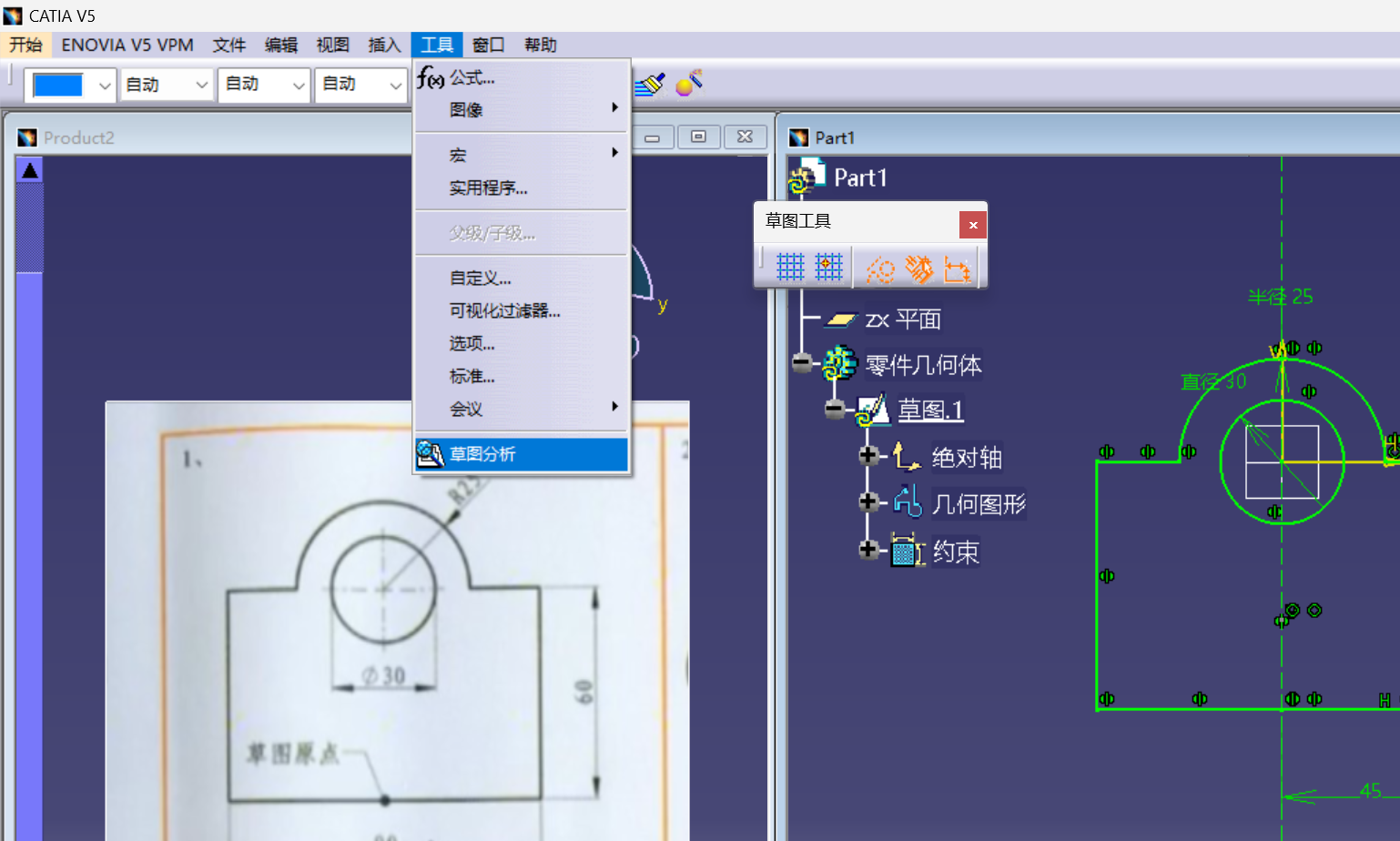Click the reference drawing image in Product2
Image resolution: width=1400 pixels, height=841 pixels.
tap(397, 621)
